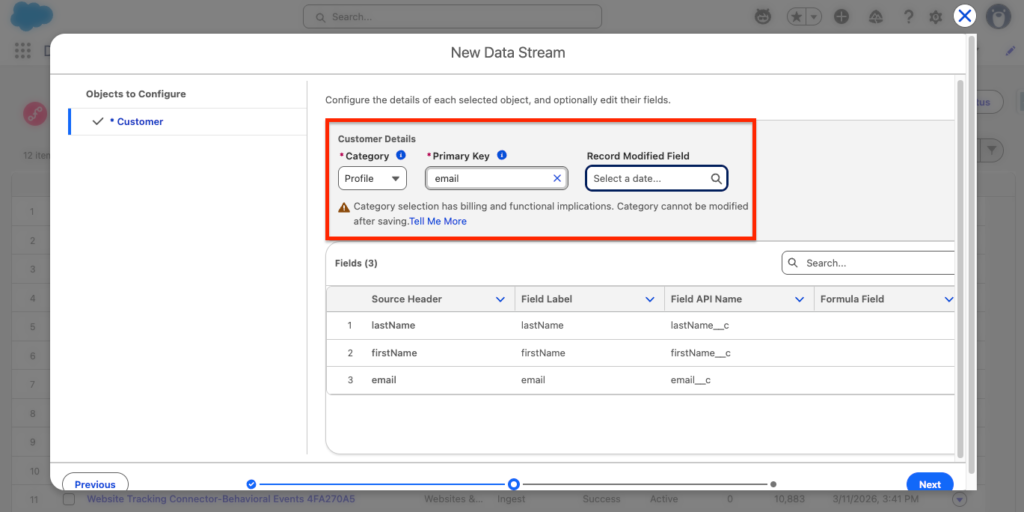Click the Primary Key info icon
This screenshot has height=512, width=1024.
coord(502,156)
